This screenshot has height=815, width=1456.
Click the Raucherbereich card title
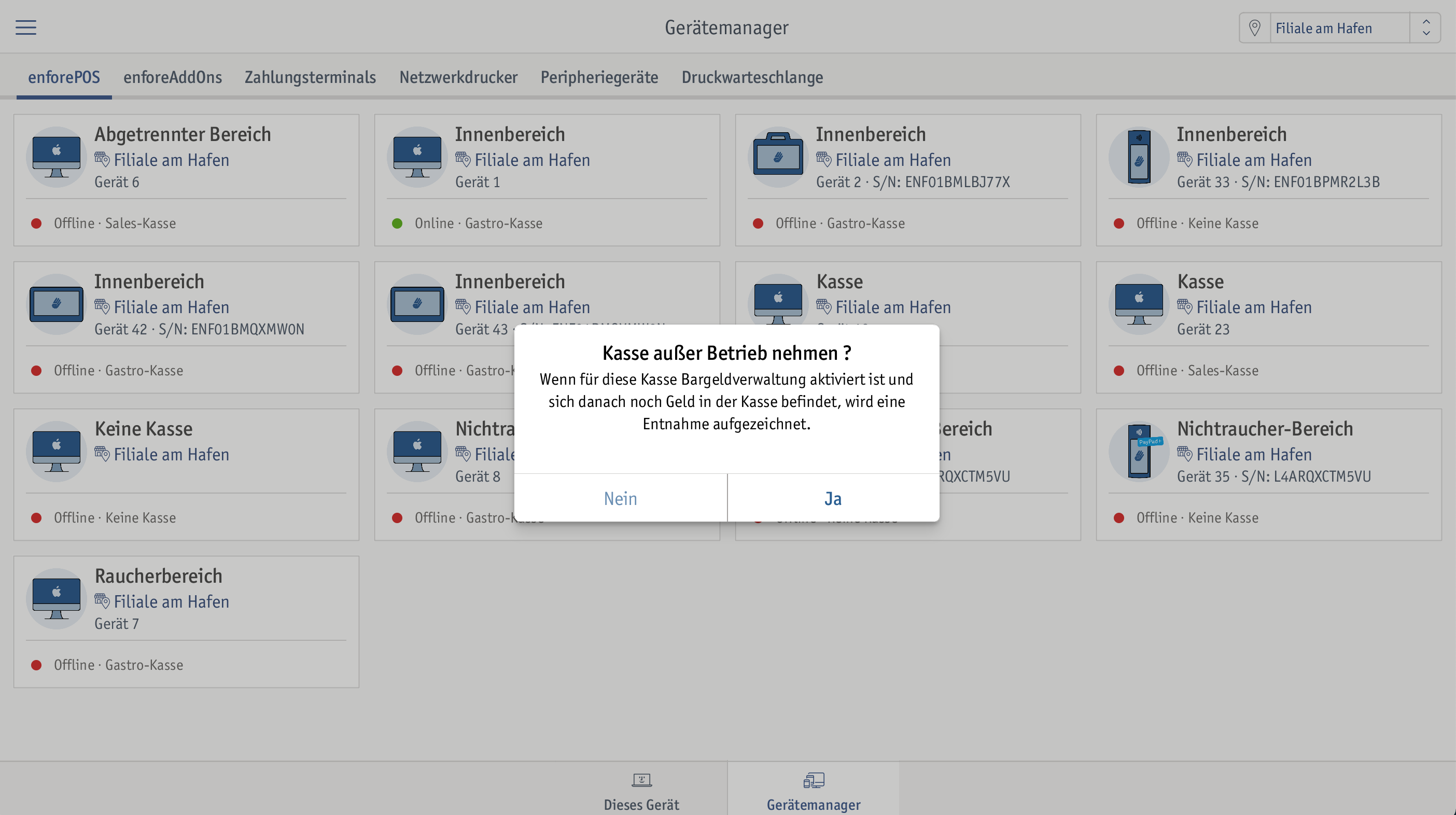158,576
